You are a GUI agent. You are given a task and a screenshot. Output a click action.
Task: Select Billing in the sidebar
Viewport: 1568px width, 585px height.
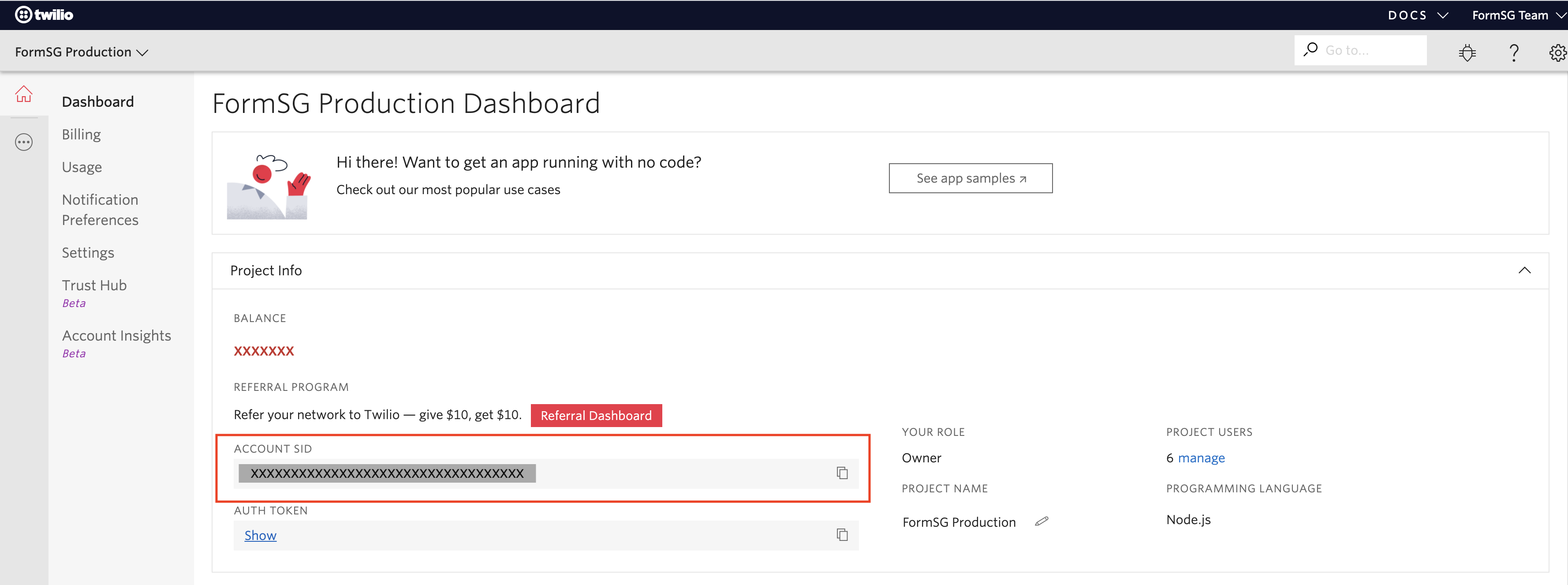click(x=81, y=134)
